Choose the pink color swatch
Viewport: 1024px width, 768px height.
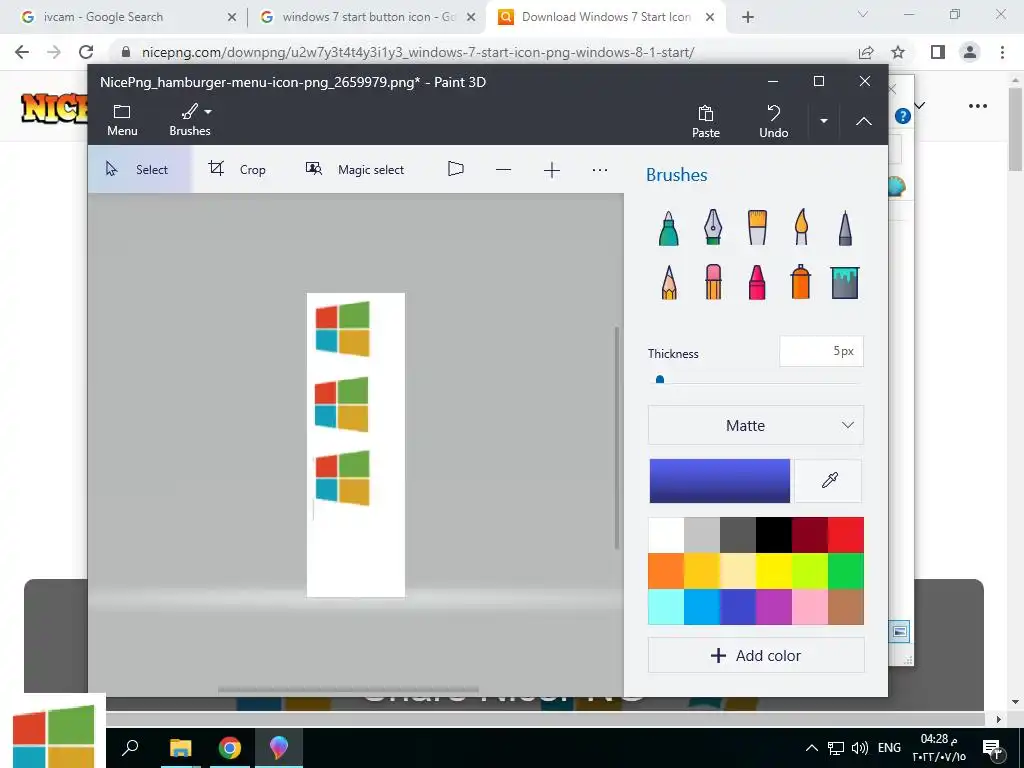[810, 607]
